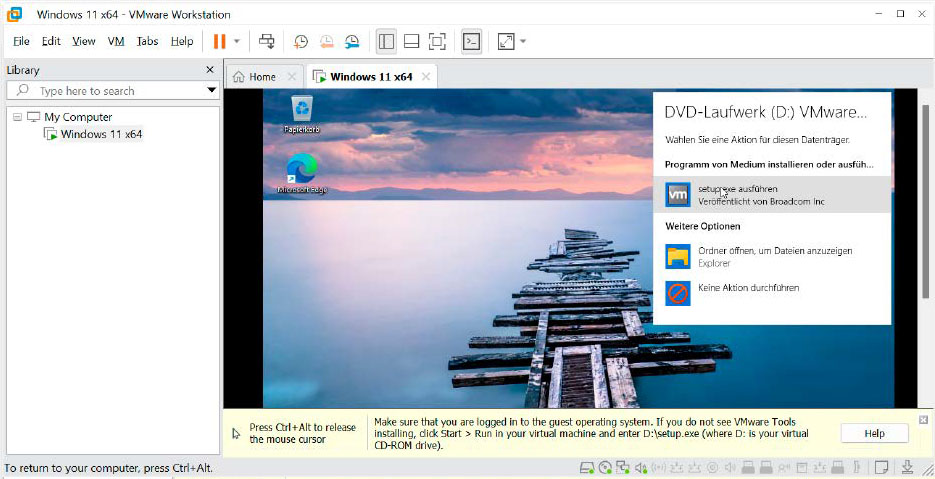
Task: Close the Home tab
Action: (x=292, y=77)
